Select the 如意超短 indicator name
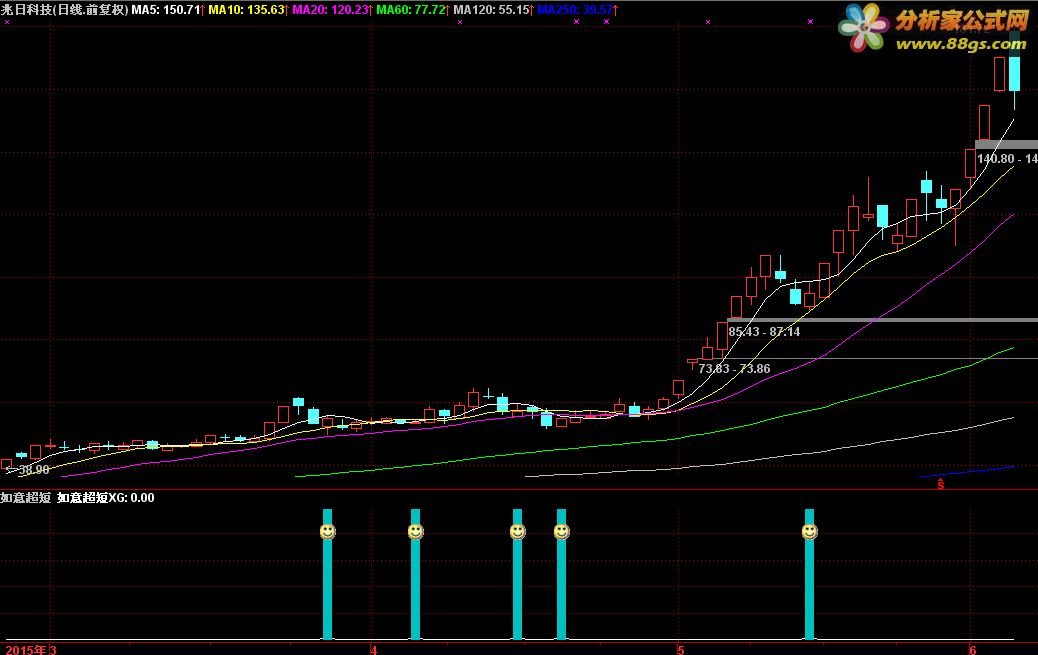 pos(26,497)
